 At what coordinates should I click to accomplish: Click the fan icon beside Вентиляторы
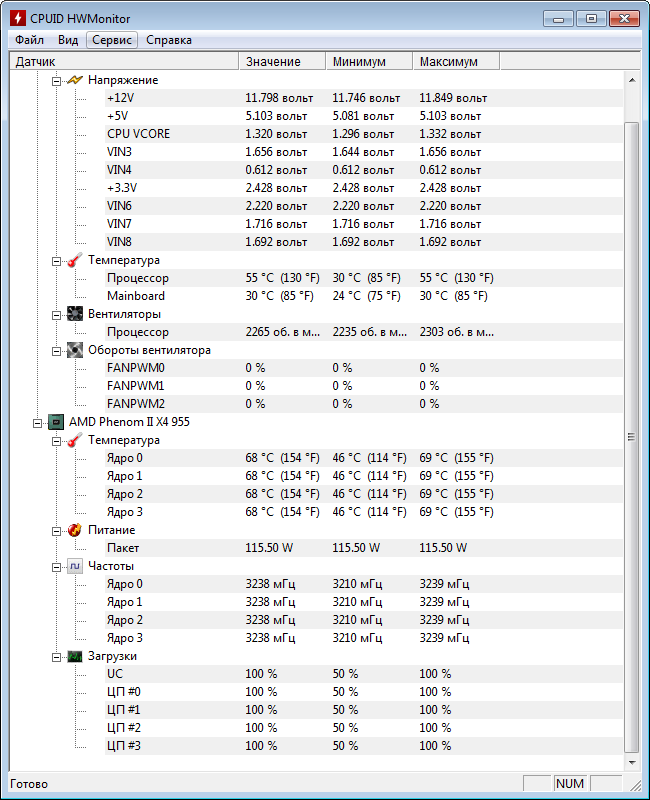[x=74, y=314]
